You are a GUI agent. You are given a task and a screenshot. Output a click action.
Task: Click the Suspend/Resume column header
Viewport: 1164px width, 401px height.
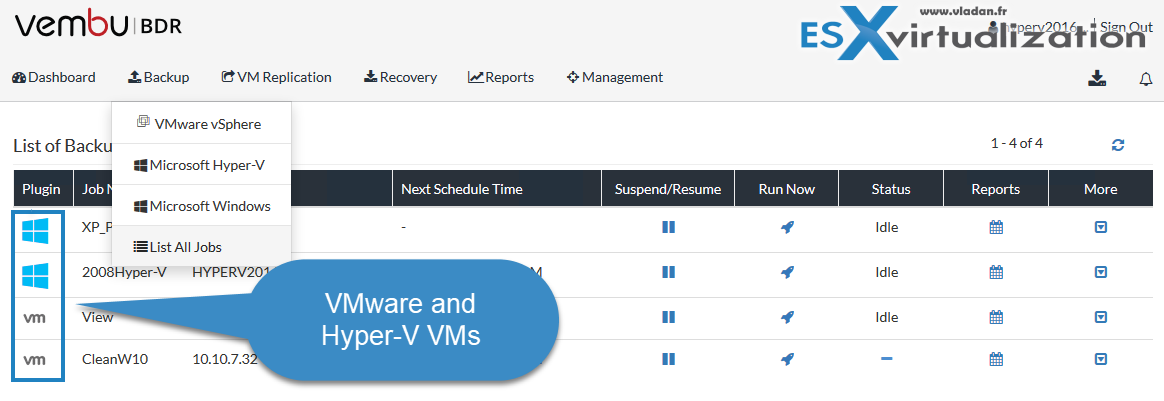point(668,189)
